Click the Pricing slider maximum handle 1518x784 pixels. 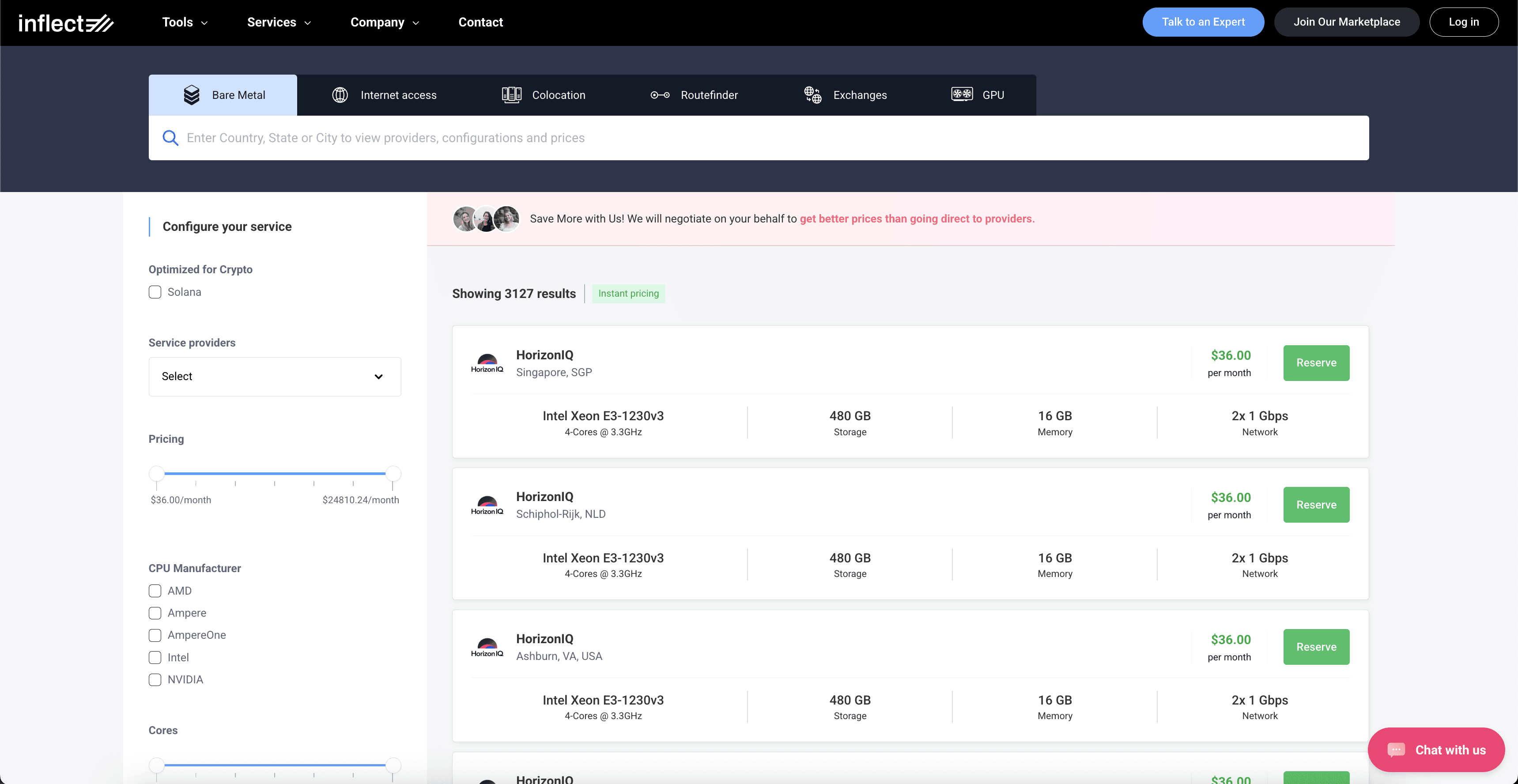[x=393, y=474]
